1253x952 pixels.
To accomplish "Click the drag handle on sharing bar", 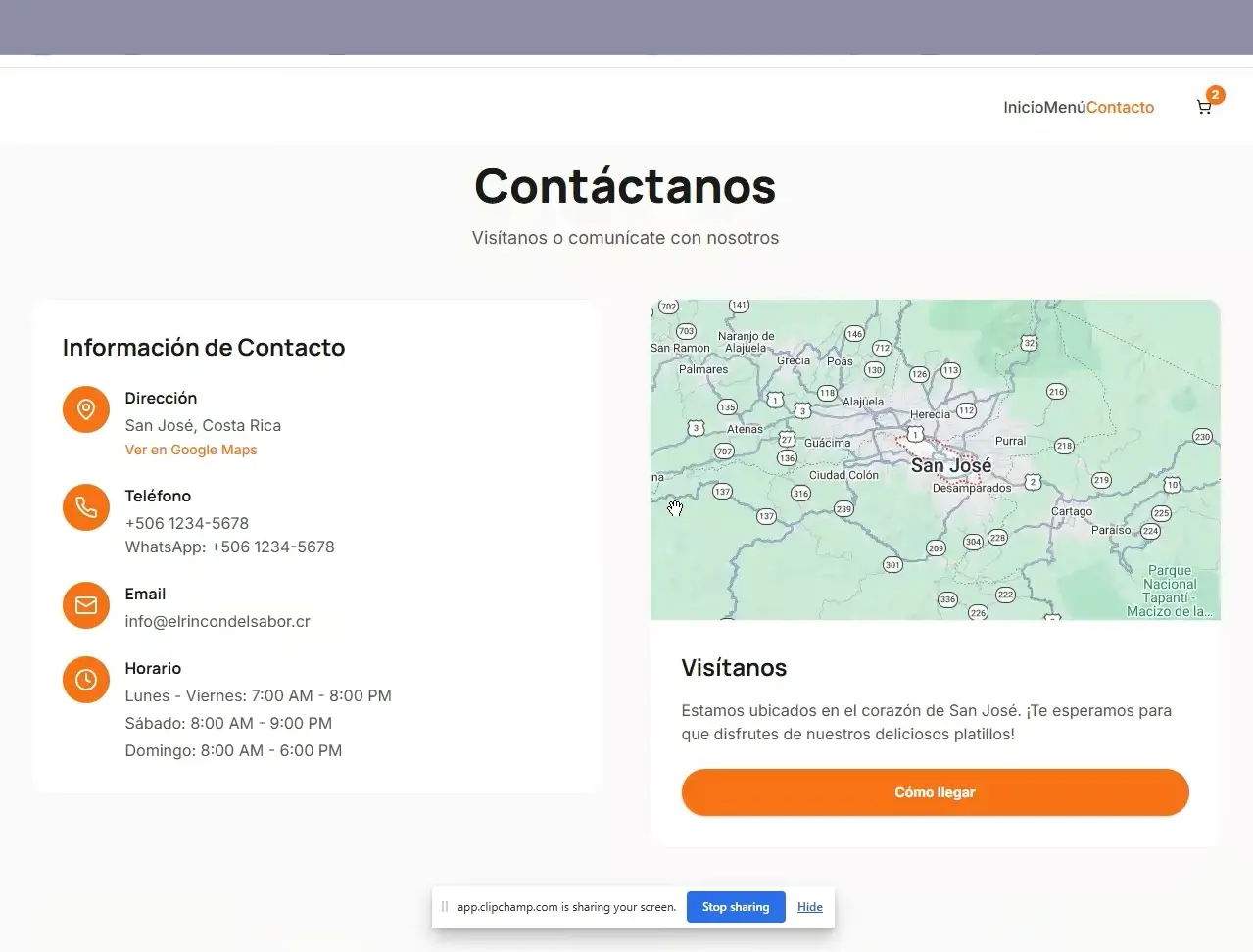I will pos(445,907).
